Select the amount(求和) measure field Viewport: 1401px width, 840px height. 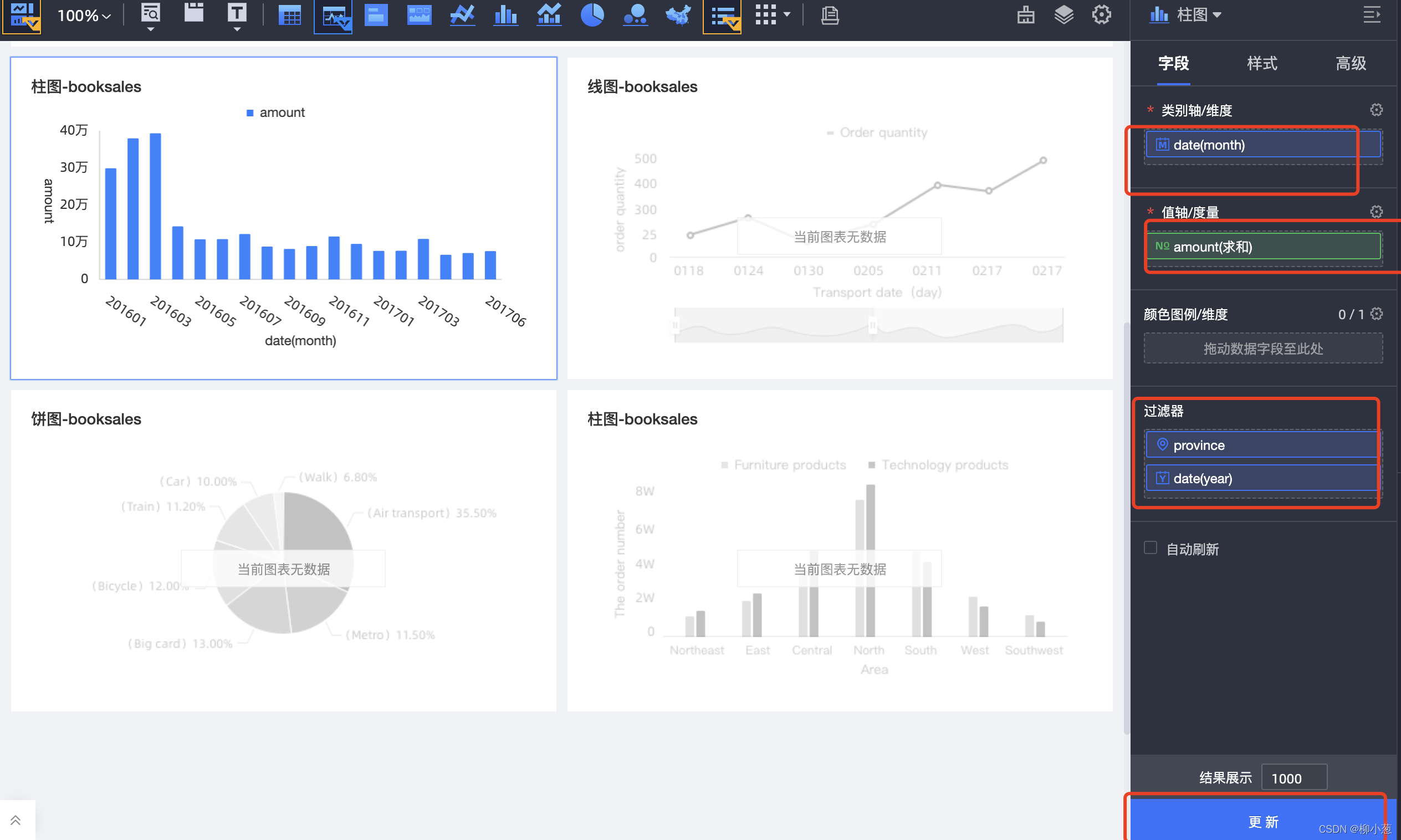click(x=1263, y=247)
